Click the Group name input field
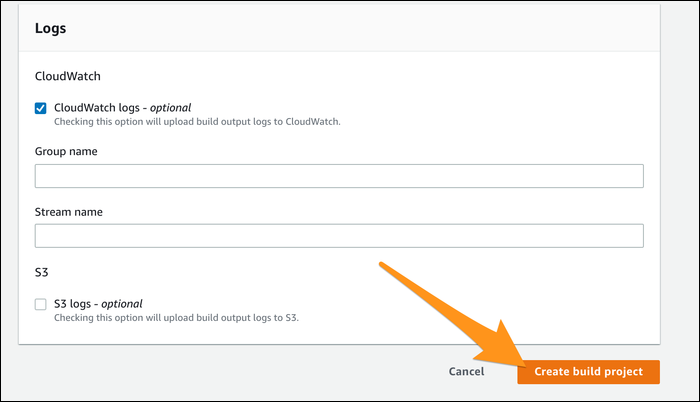This screenshot has height=402, width=700. [x=338, y=177]
